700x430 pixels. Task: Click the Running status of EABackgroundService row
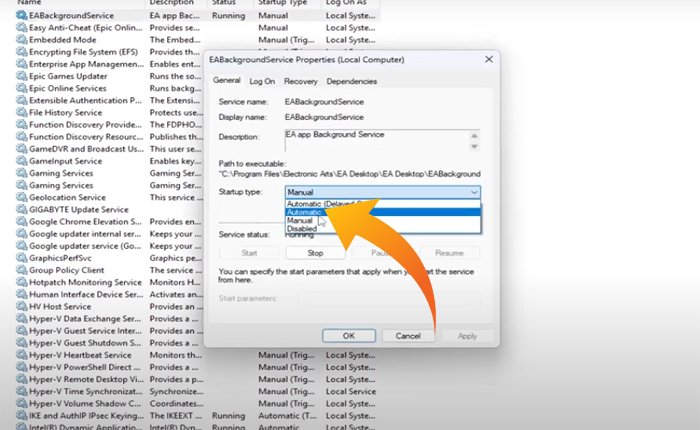[229, 15]
